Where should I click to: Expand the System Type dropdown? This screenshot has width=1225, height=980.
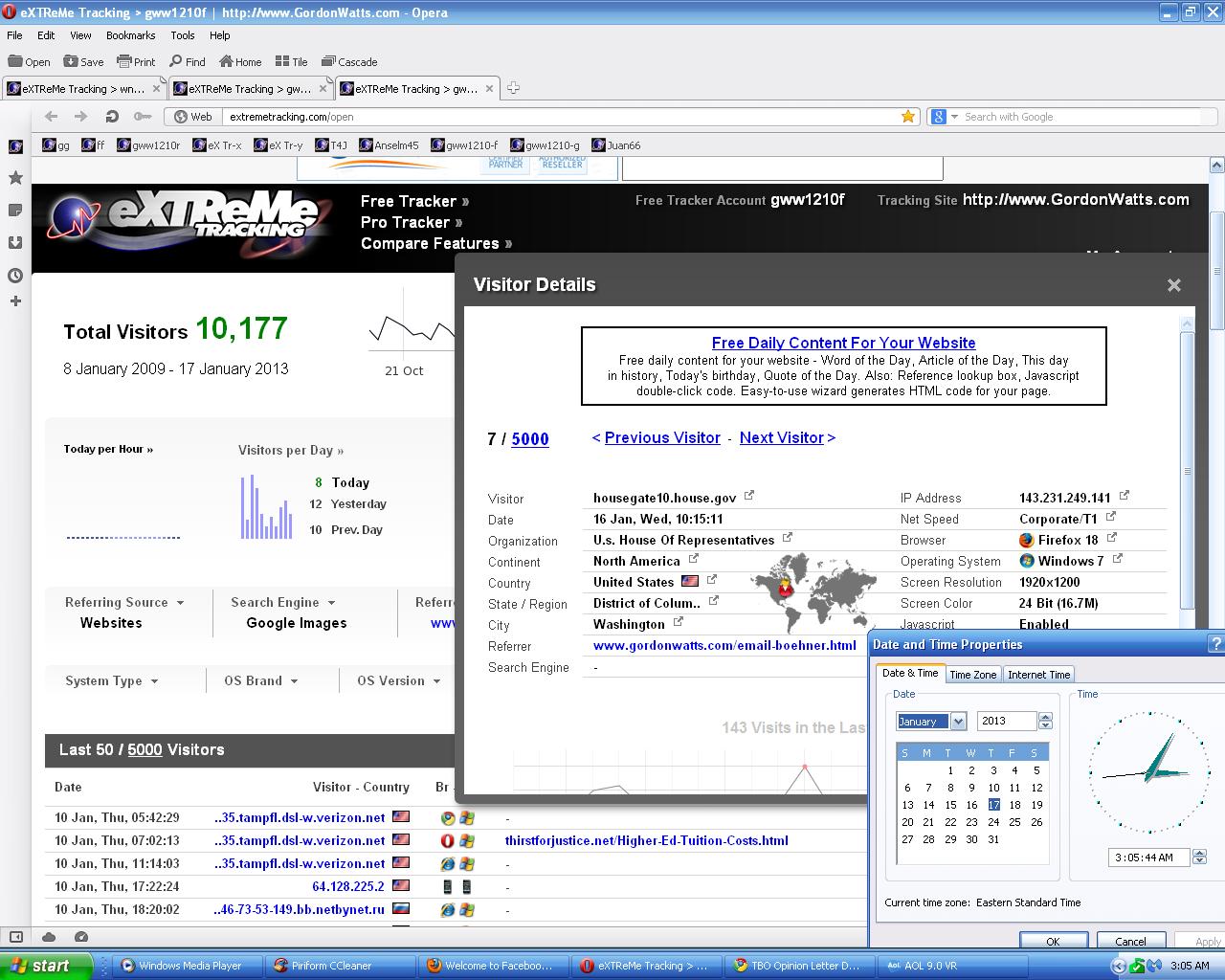tap(154, 681)
